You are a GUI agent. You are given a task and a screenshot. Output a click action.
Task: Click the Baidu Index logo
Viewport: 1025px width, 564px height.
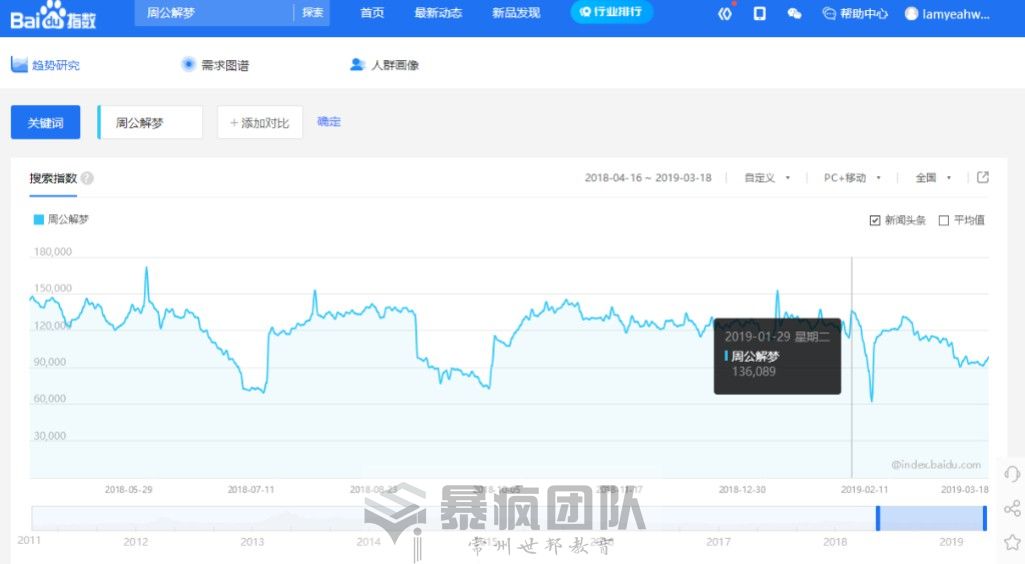click(54, 15)
